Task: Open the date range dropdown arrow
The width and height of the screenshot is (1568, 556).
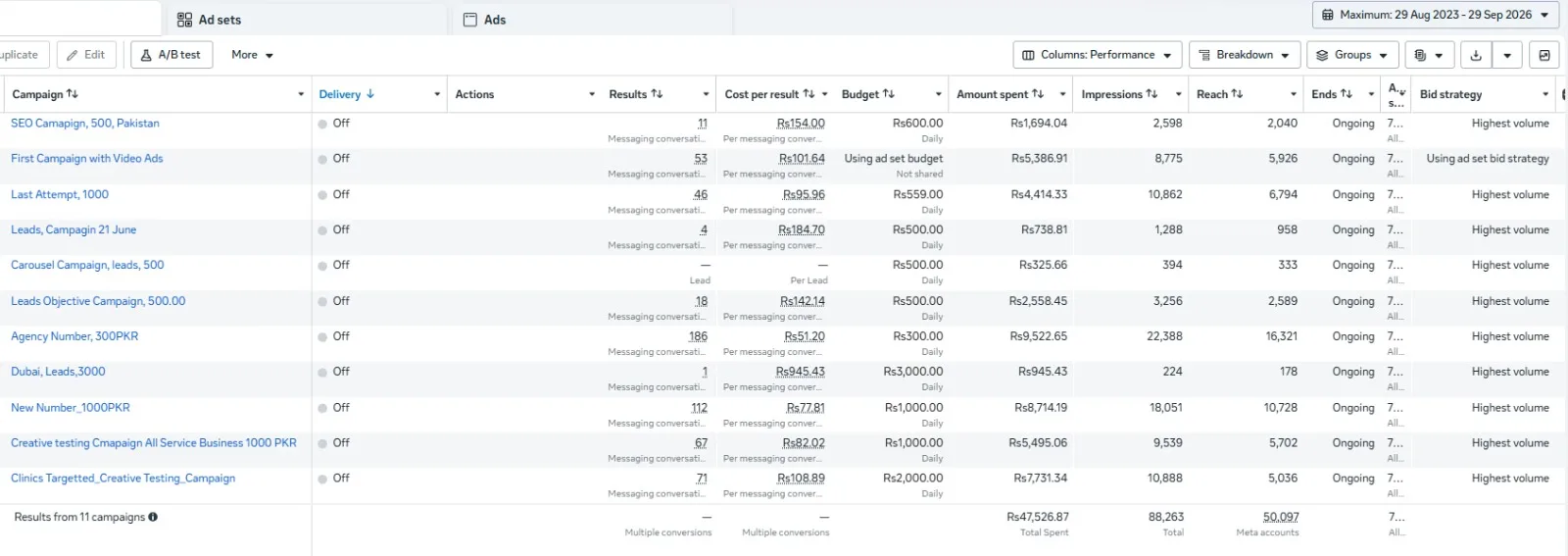Action: click(x=1544, y=15)
